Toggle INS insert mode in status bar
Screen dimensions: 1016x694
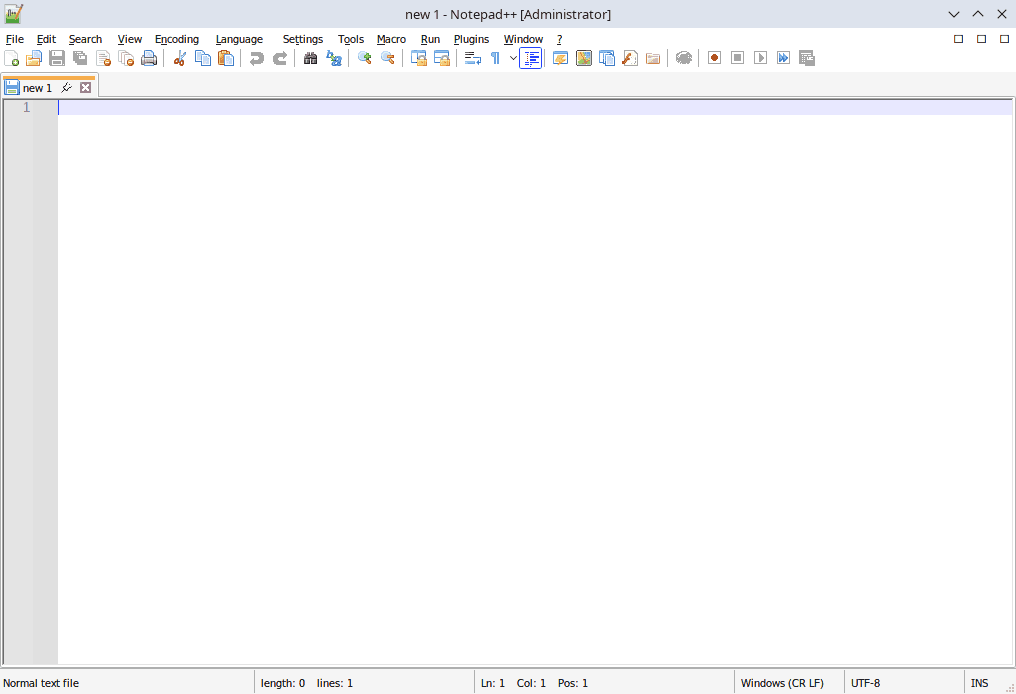click(x=979, y=683)
